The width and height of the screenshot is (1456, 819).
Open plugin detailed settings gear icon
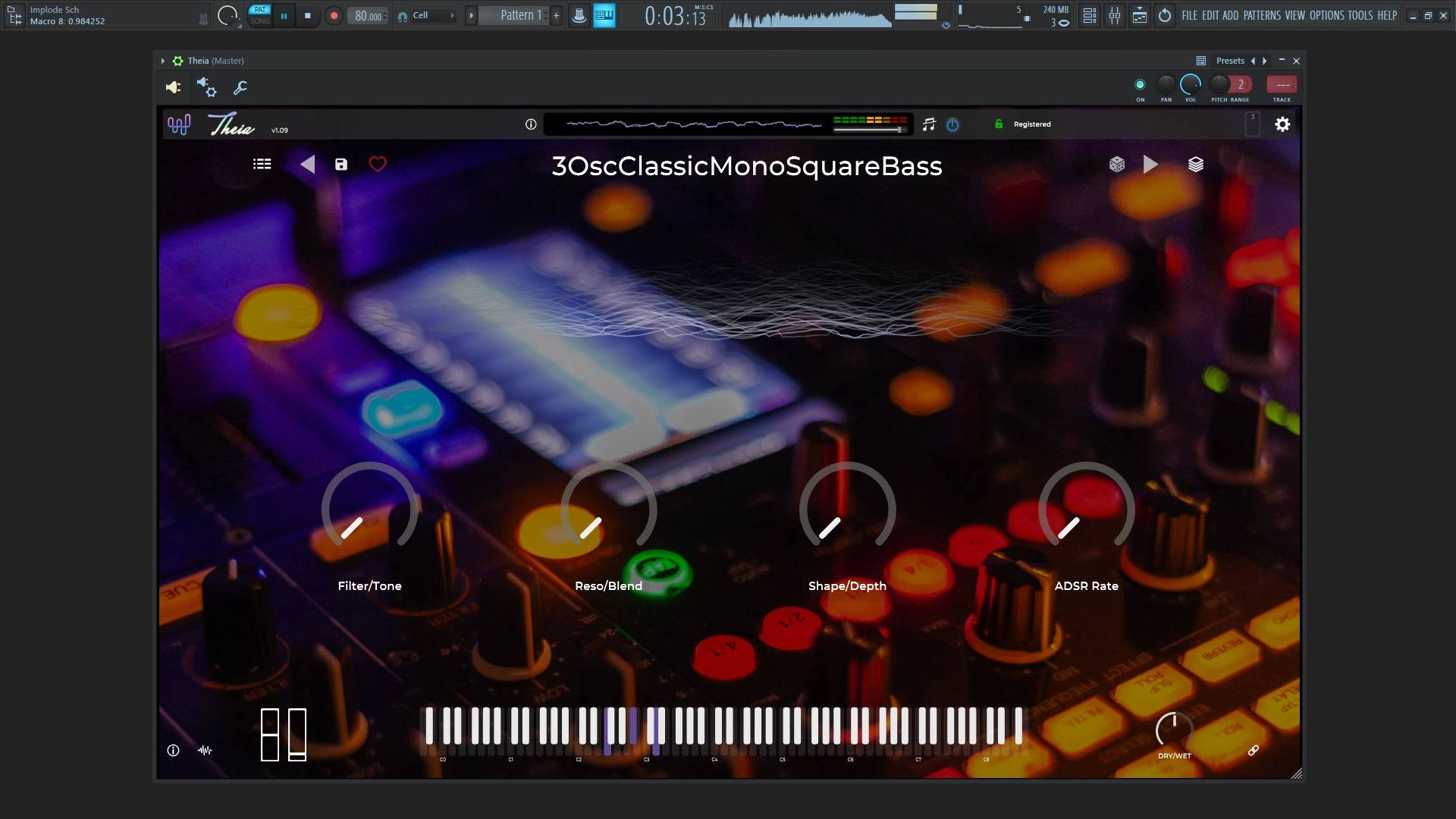pyautogui.click(x=206, y=87)
